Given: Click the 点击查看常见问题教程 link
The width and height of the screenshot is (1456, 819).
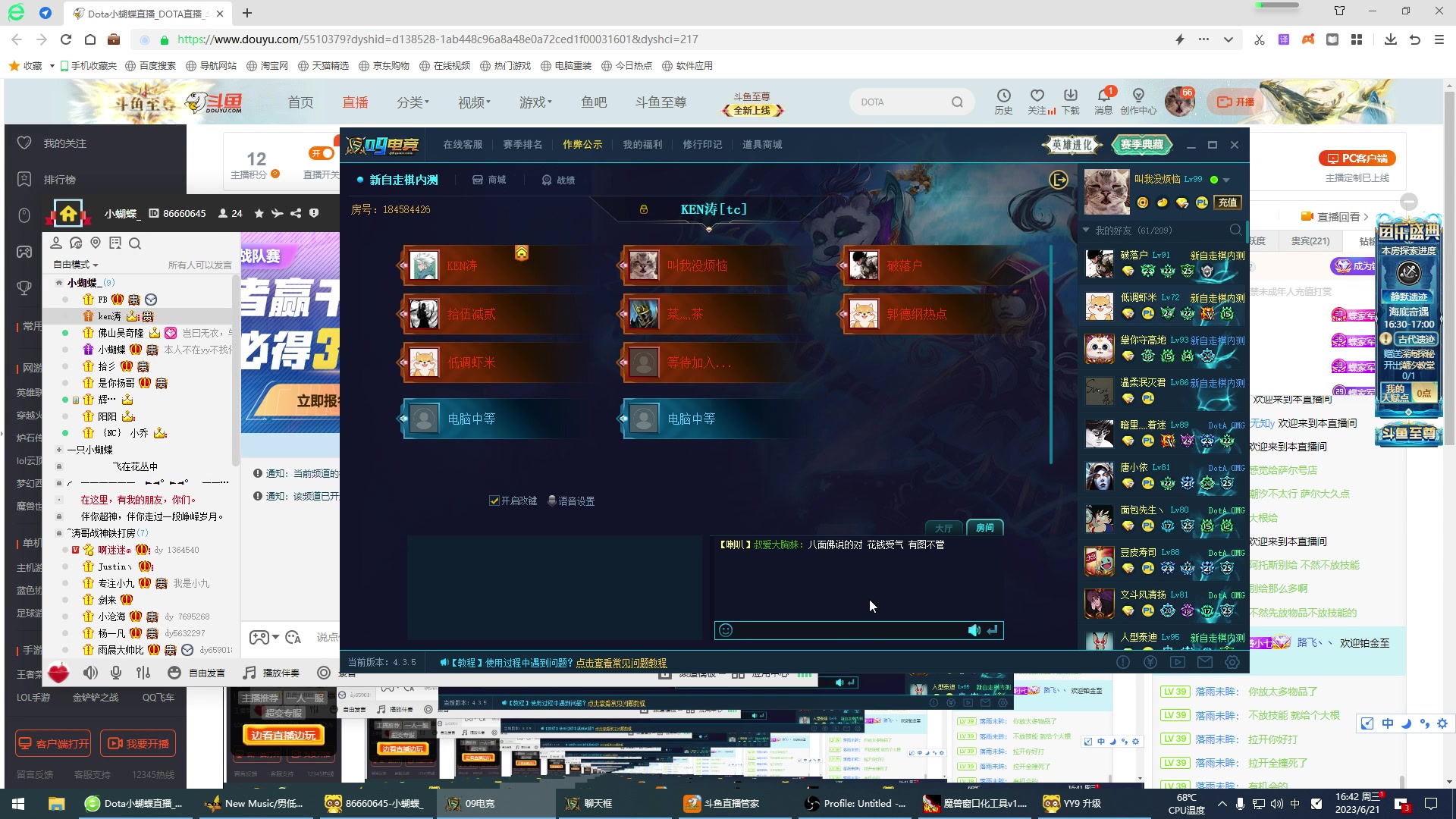Looking at the screenshot, I should (621, 663).
